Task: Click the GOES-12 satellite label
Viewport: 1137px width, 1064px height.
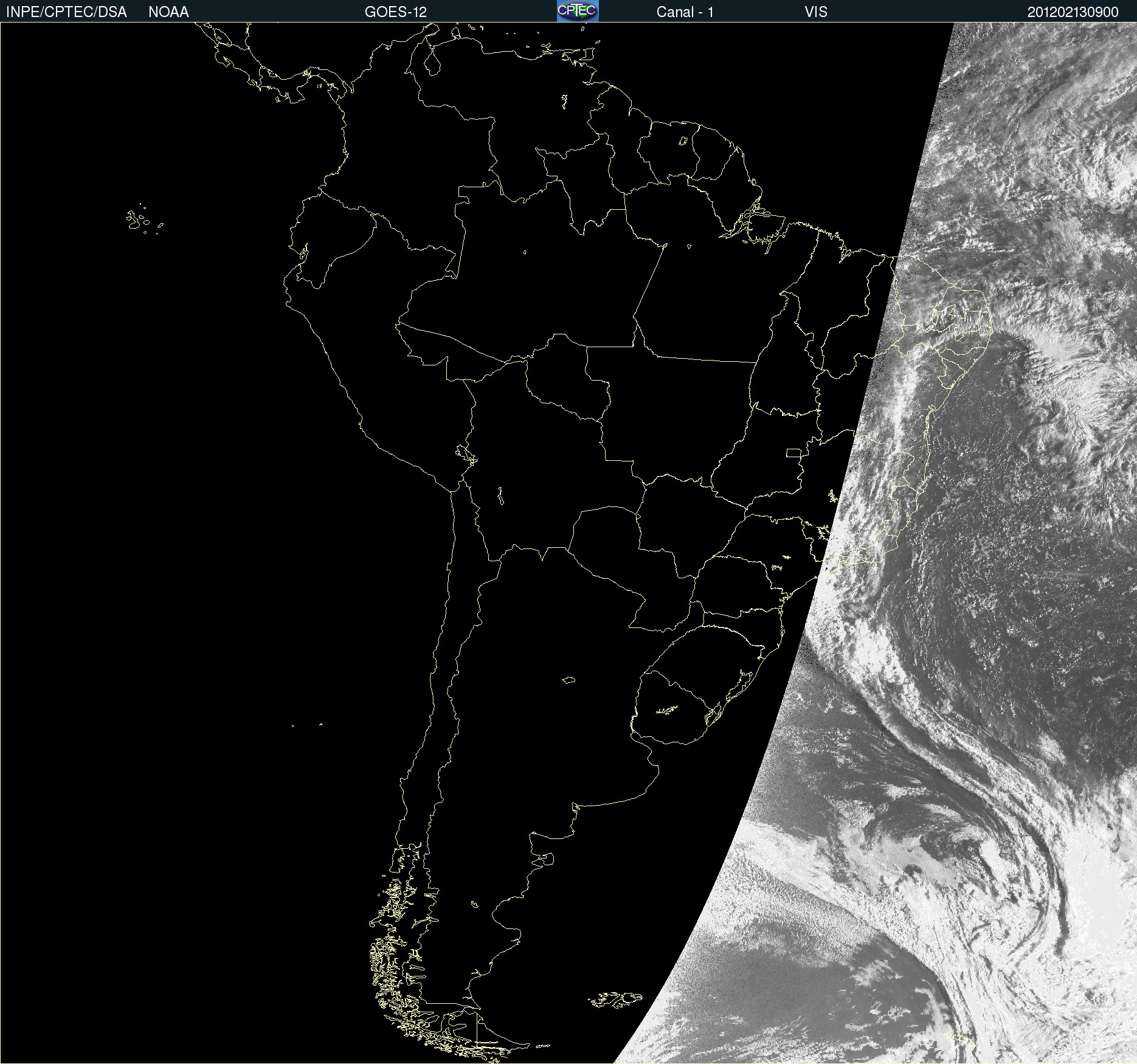Action: (x=396, y=12)
